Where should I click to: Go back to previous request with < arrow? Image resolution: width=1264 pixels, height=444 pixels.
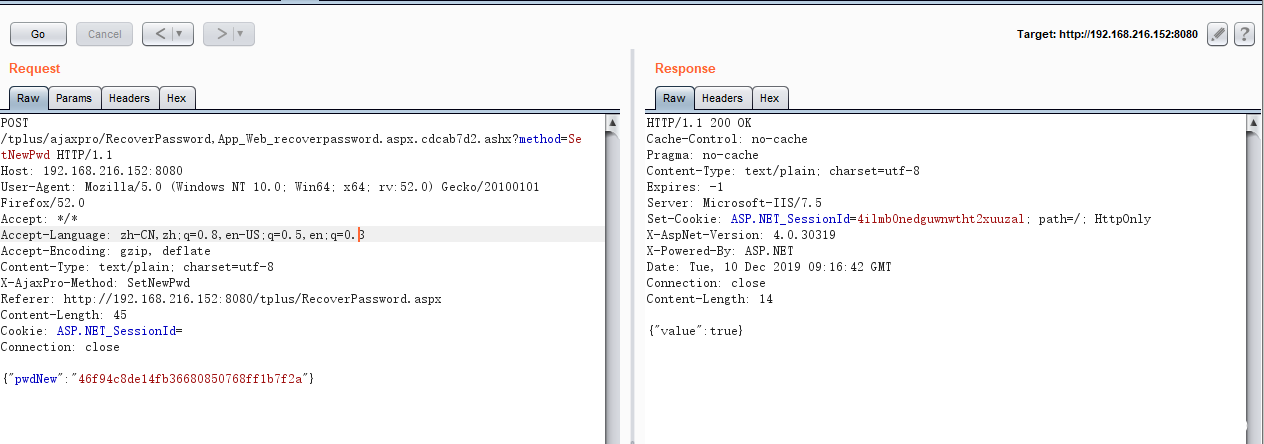(x=159, y=34)
